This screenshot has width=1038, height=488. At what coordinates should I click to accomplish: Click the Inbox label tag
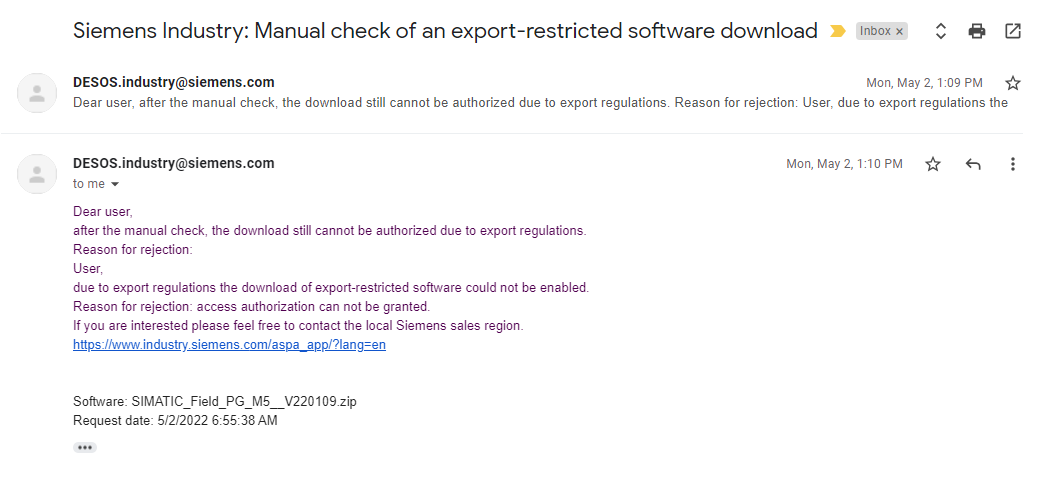coord(875,32)
